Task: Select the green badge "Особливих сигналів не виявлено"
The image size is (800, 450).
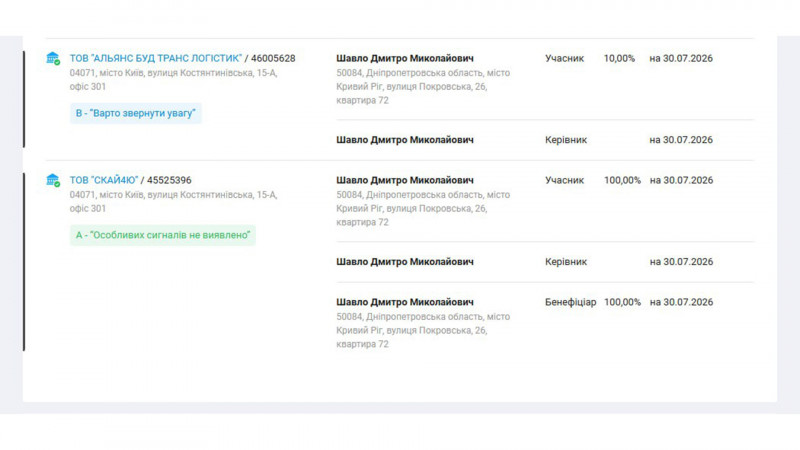Action: tap(163, 235)
